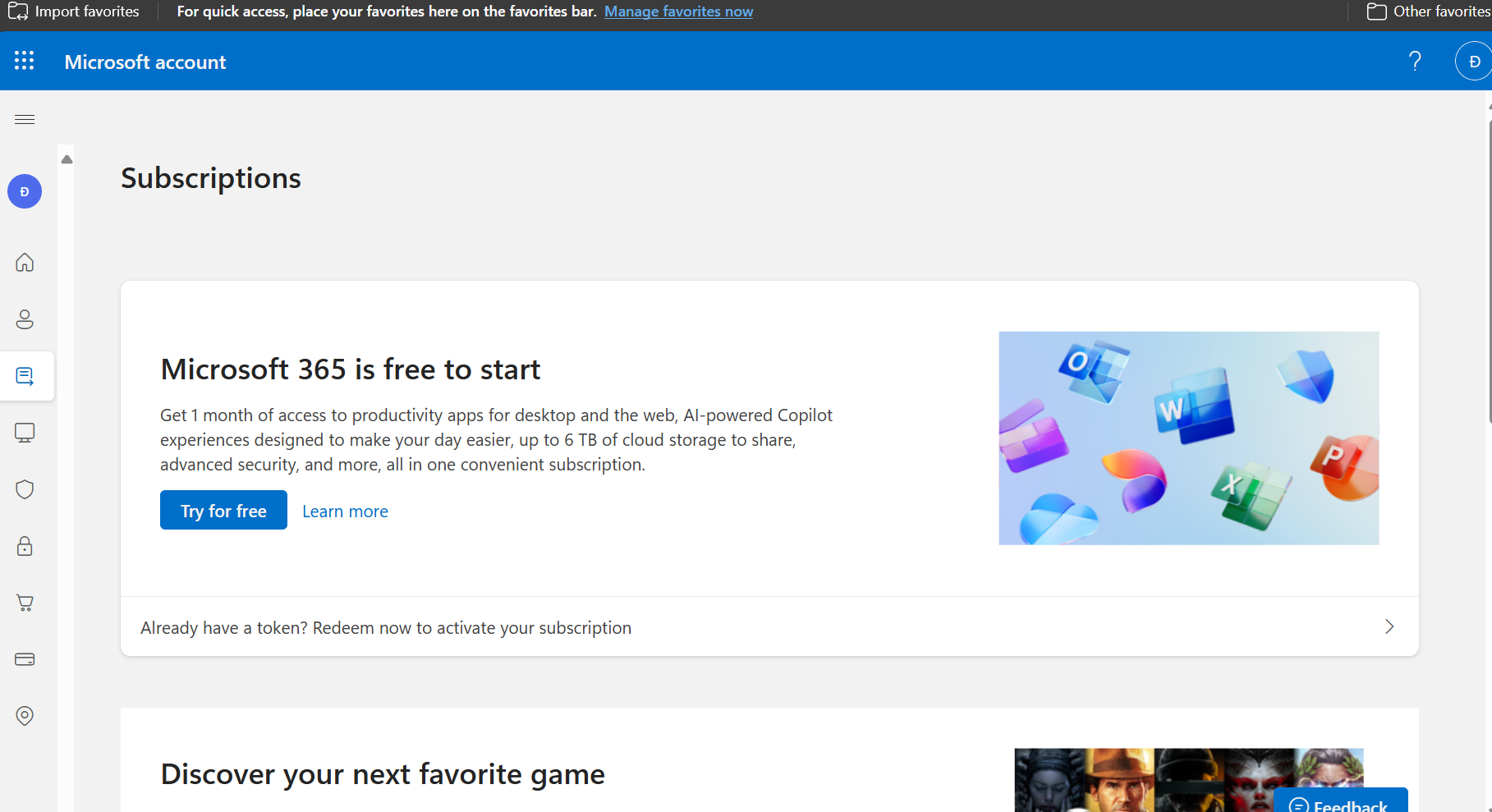Click the Already have a token redeem row
The height and width of the screenshot is (812, 1492).
tap(769, 626)
